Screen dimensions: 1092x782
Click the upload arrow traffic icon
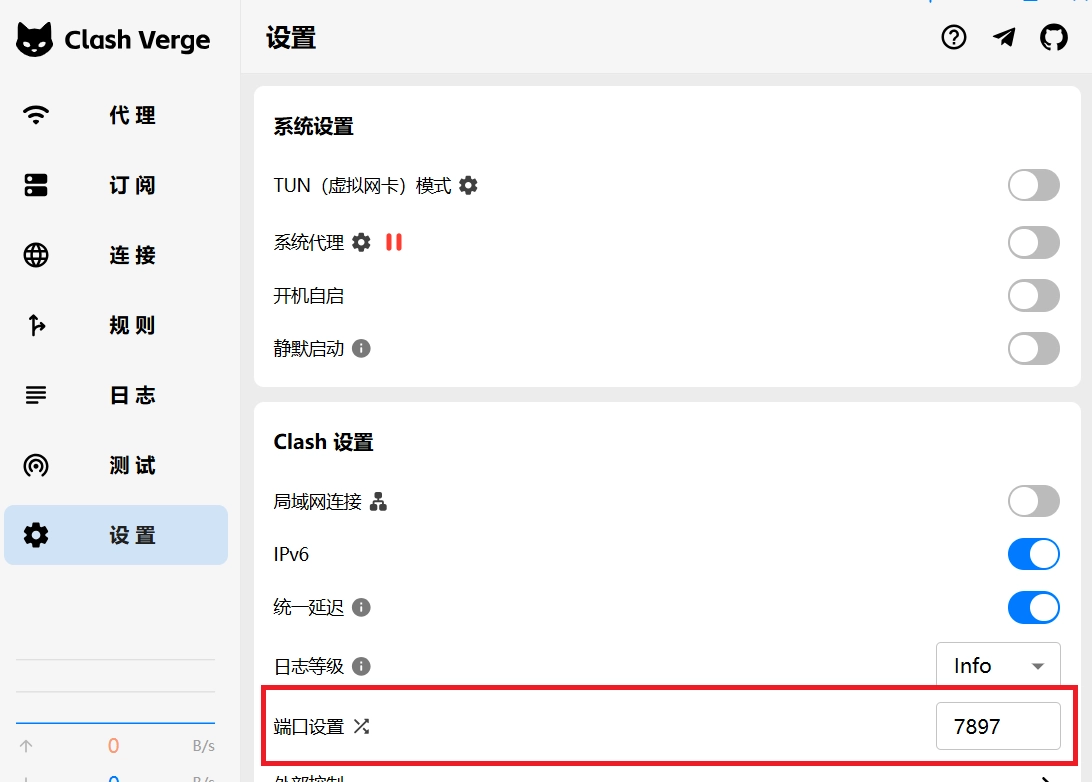(x=26, y=746)
